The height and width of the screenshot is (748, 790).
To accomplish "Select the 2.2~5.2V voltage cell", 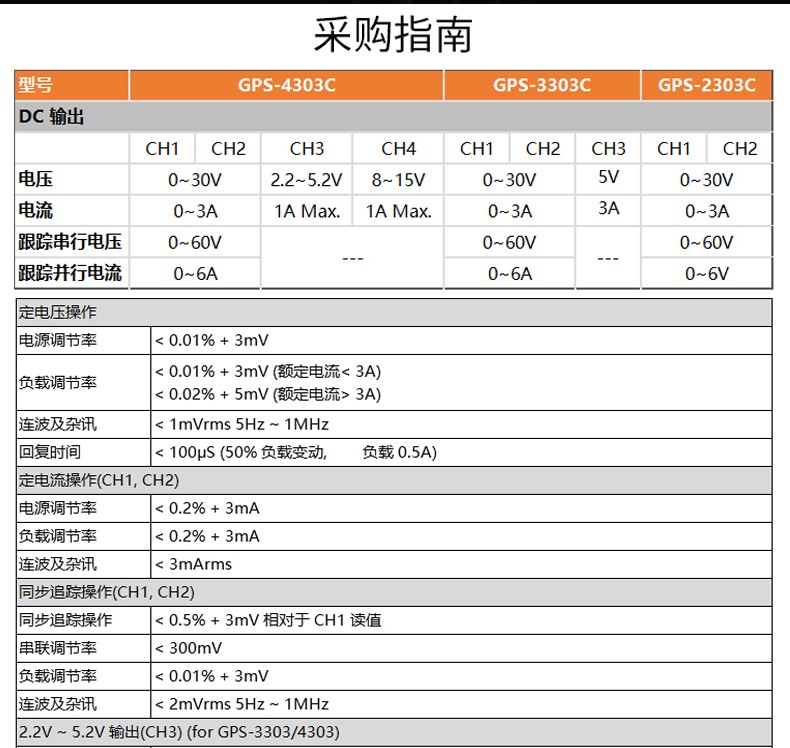I will 307,180.
